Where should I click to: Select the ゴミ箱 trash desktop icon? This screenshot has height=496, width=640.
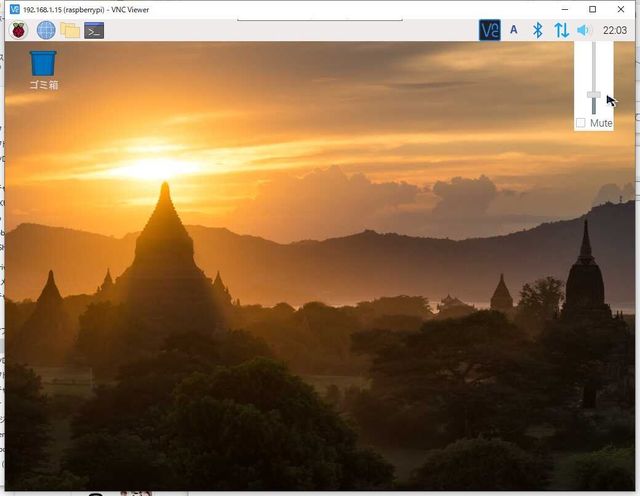tap(43, 70)
